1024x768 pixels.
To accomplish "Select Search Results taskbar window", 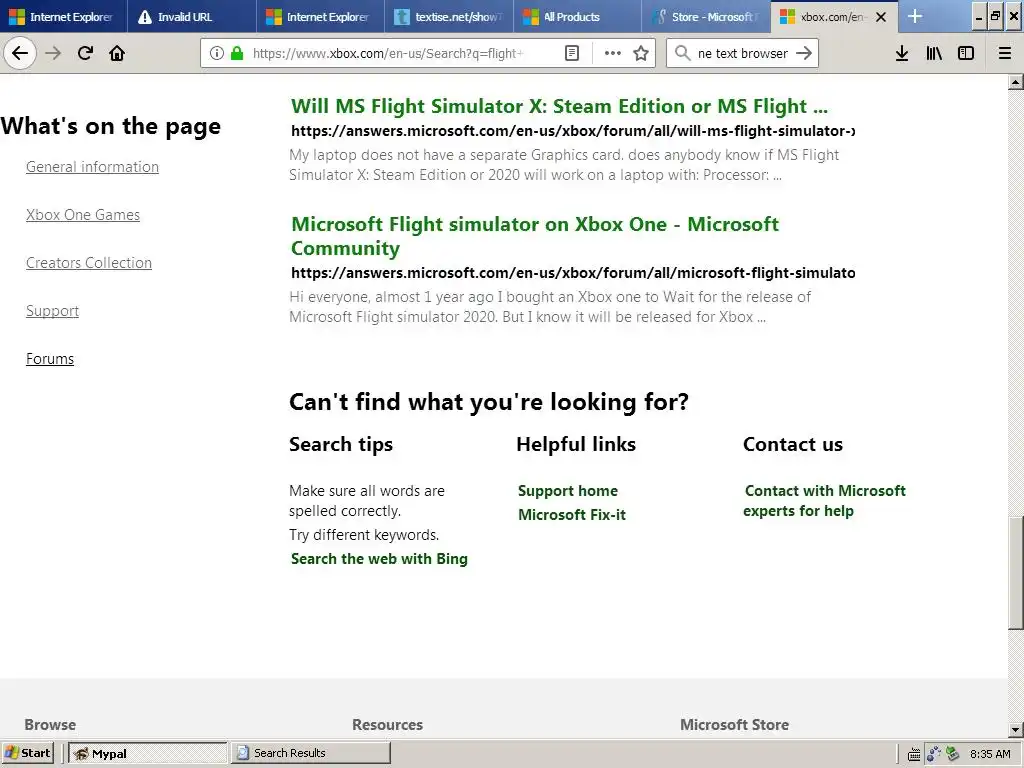I will point(311,753).
